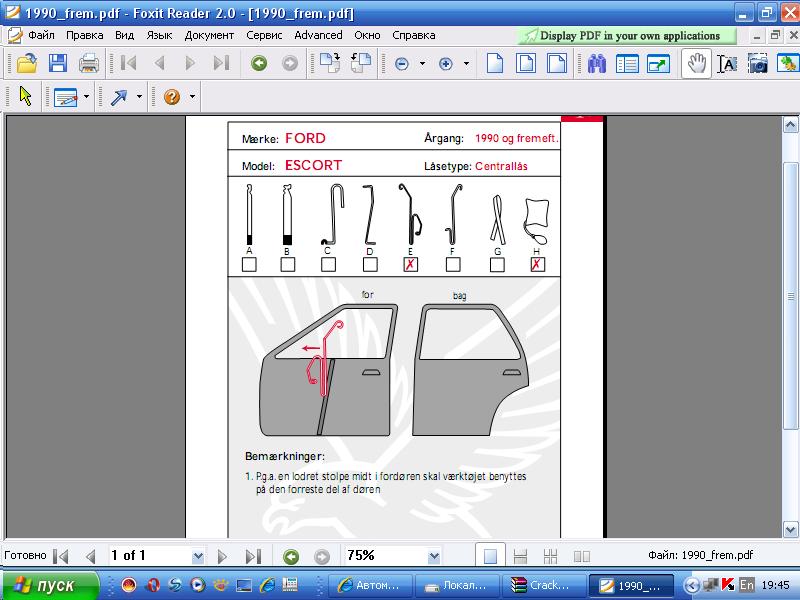The image size is (800, 600).
Task: Open the Язык menu
Action: (x=159, y=35)
